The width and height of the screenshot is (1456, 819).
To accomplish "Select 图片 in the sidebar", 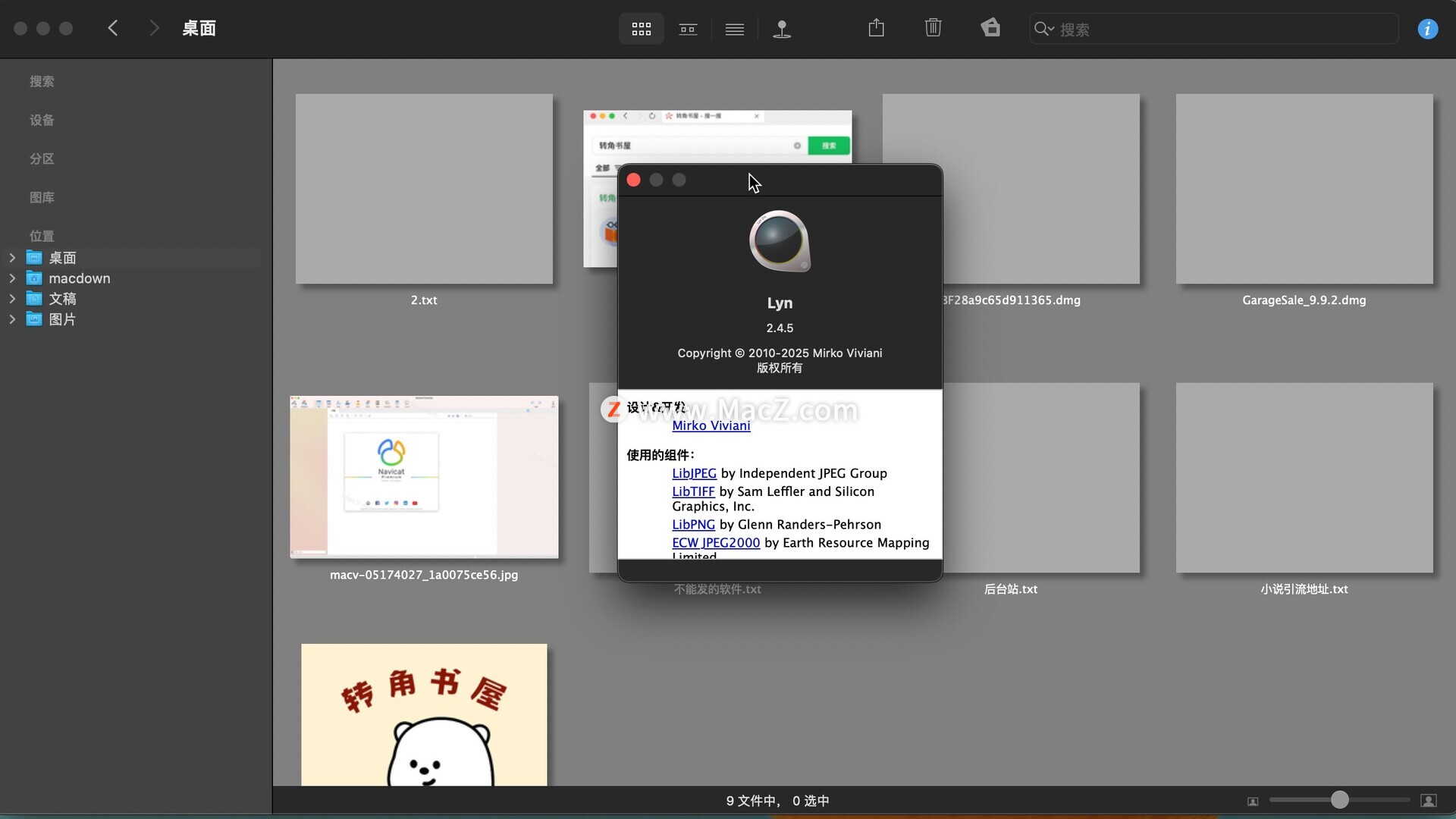I will 62,319.
